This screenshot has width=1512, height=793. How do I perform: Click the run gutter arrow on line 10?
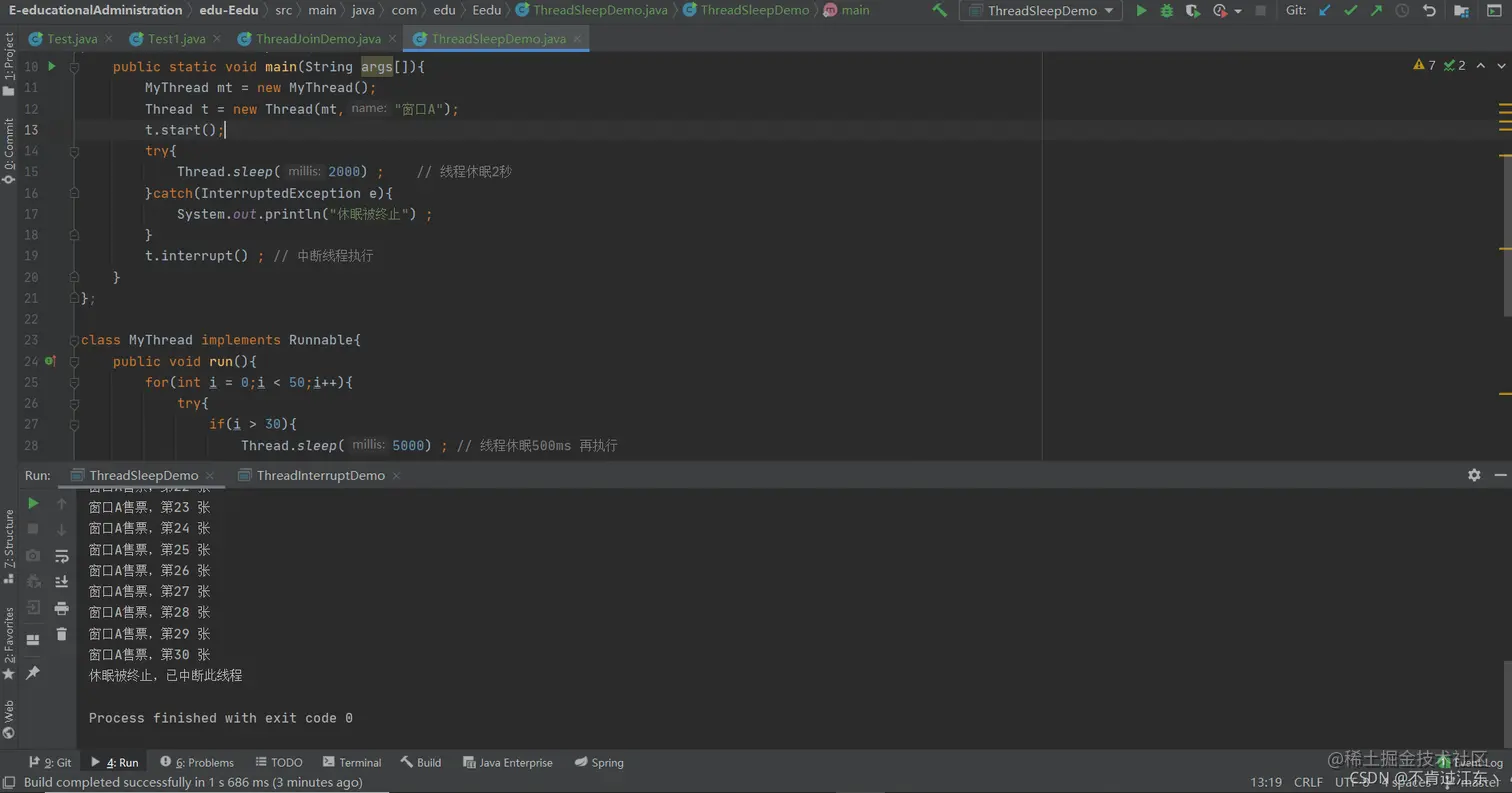pos(51,66)
